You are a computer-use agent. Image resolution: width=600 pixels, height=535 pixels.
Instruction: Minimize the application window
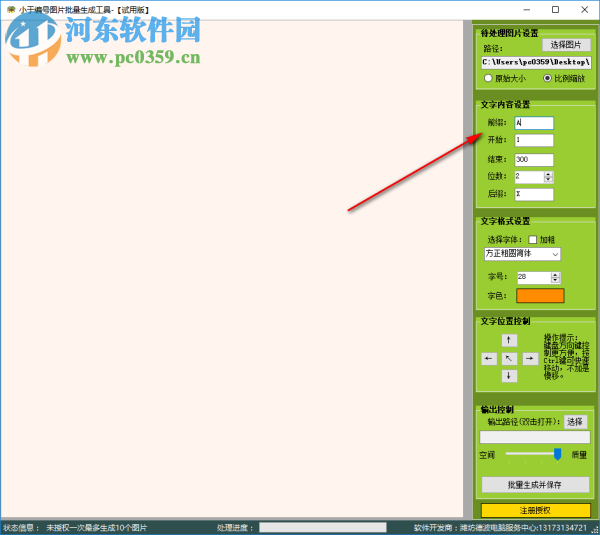coord(527,10)
